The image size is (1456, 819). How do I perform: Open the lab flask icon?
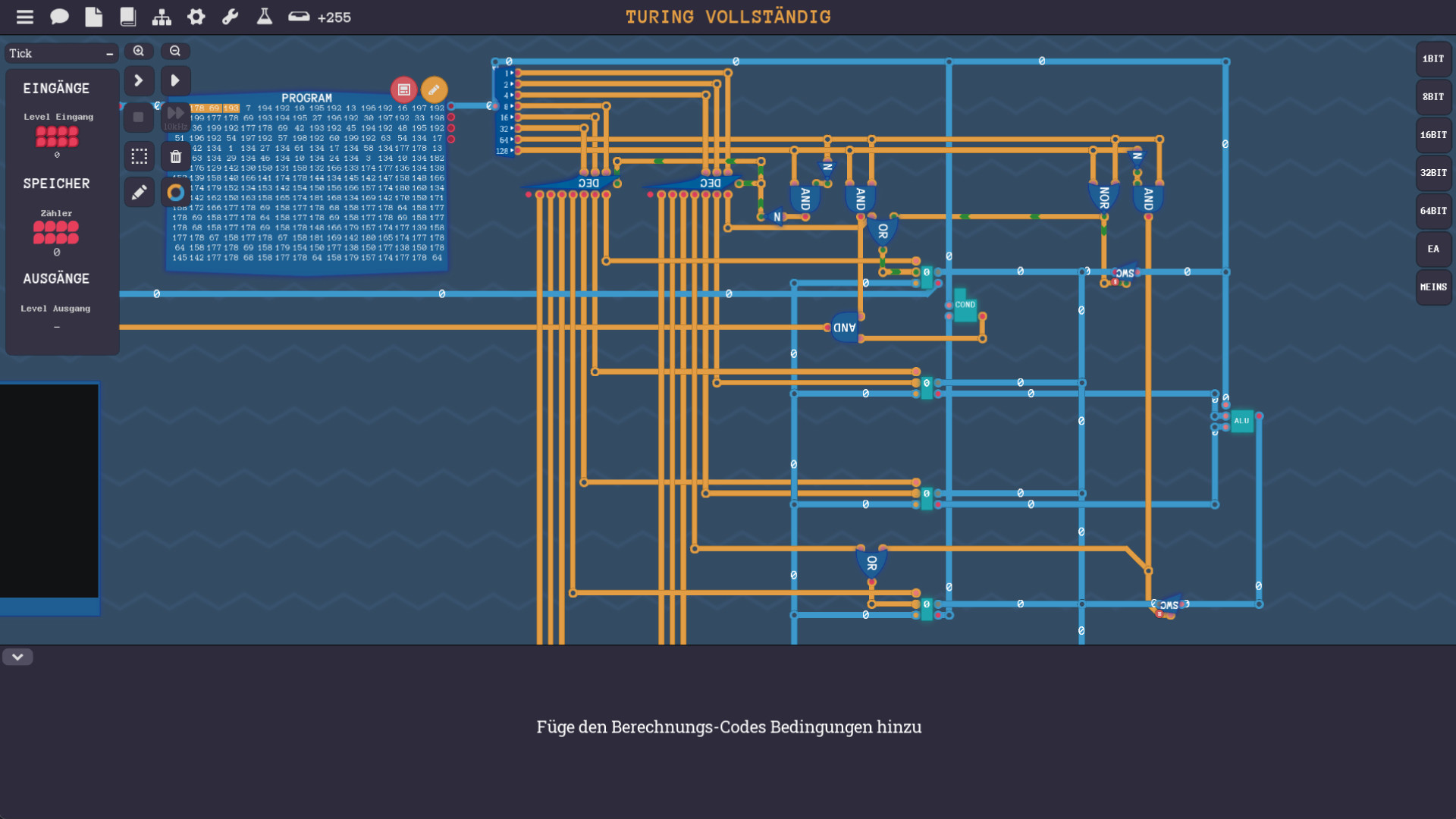[x=264, y=17]
